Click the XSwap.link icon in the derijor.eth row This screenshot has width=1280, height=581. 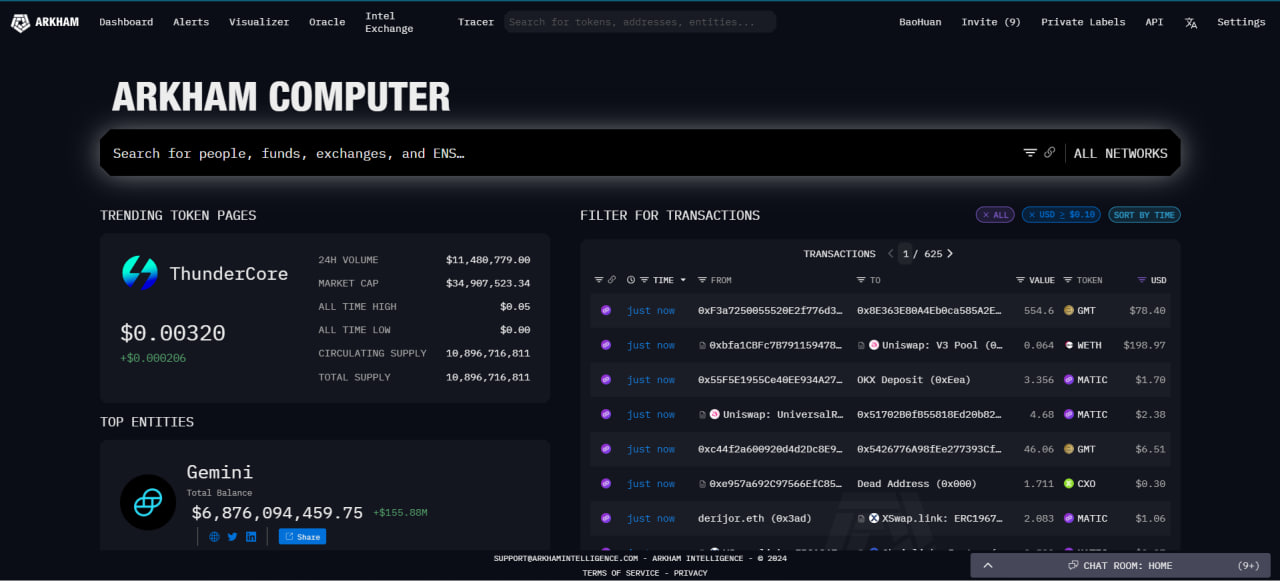click(x=874, y=519)
